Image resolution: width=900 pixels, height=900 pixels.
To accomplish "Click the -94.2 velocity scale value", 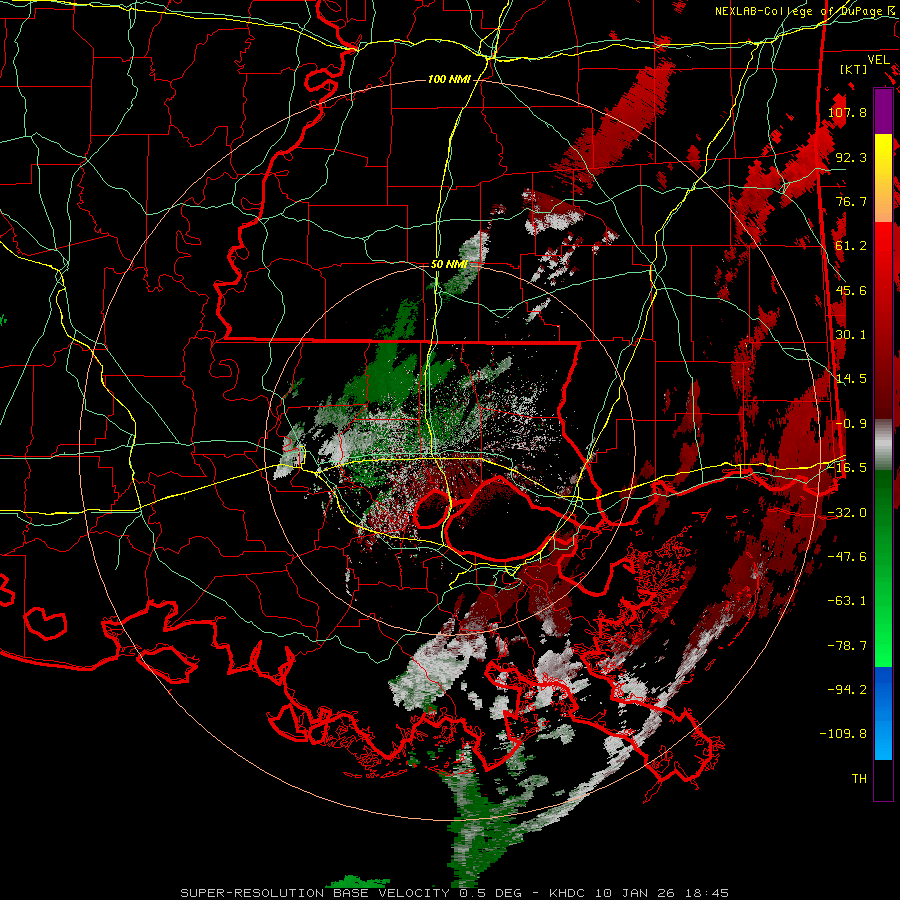I will click(x=847, y=690).
